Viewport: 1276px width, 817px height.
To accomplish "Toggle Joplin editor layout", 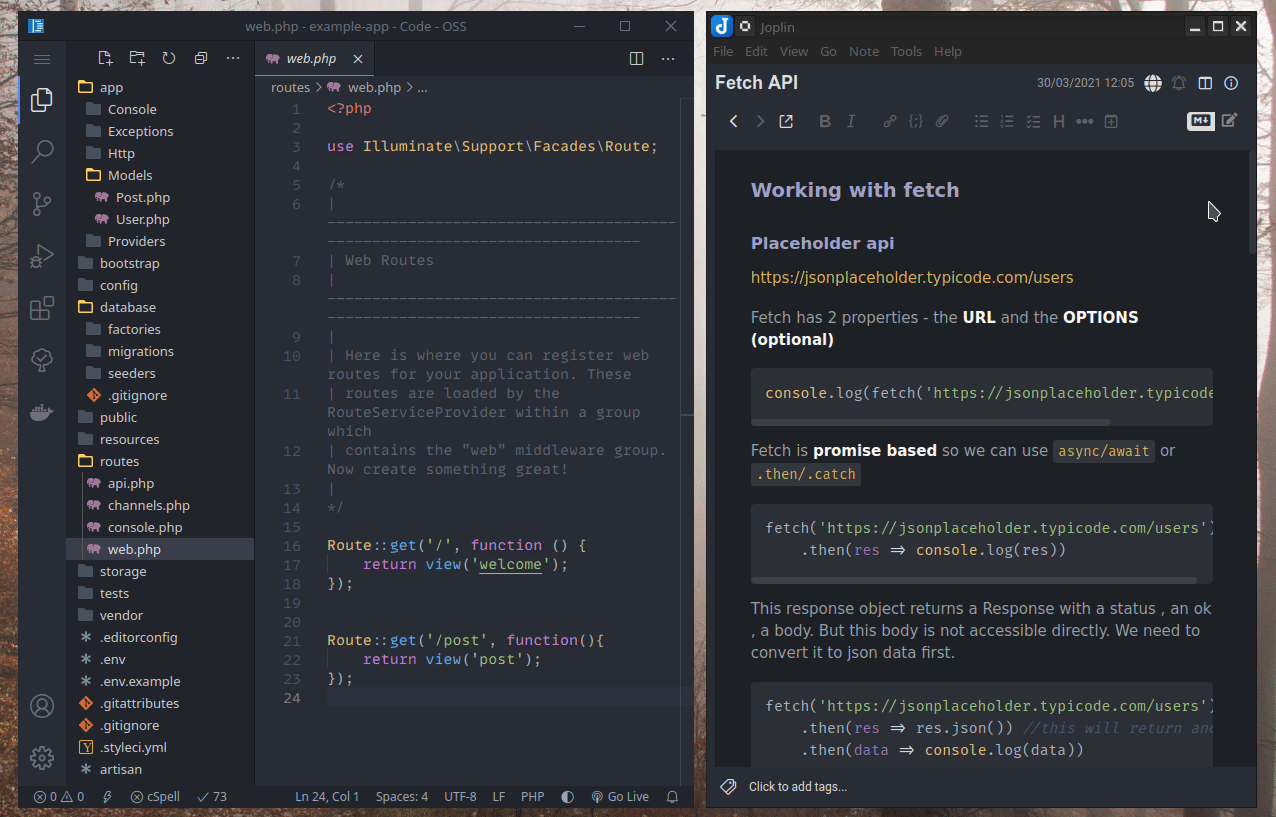I will click(1206, 83).
